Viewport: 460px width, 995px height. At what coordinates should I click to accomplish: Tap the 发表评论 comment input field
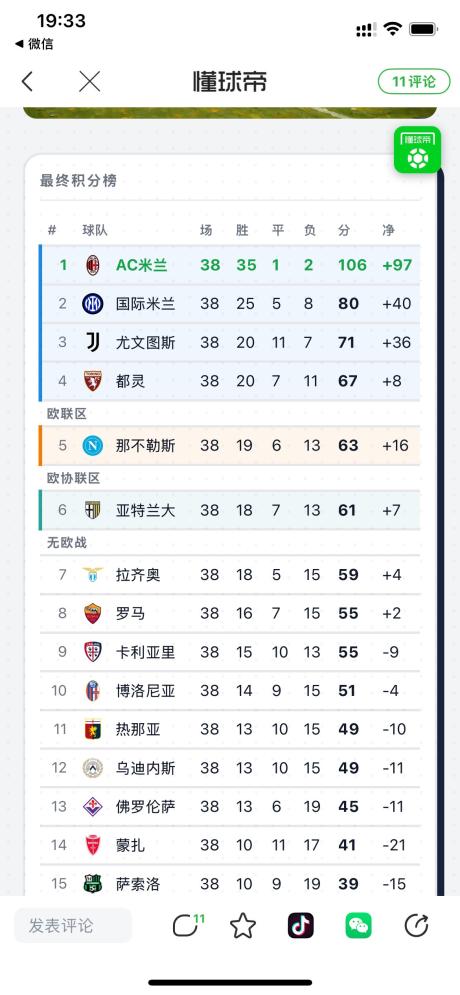[x=73, y=925]
